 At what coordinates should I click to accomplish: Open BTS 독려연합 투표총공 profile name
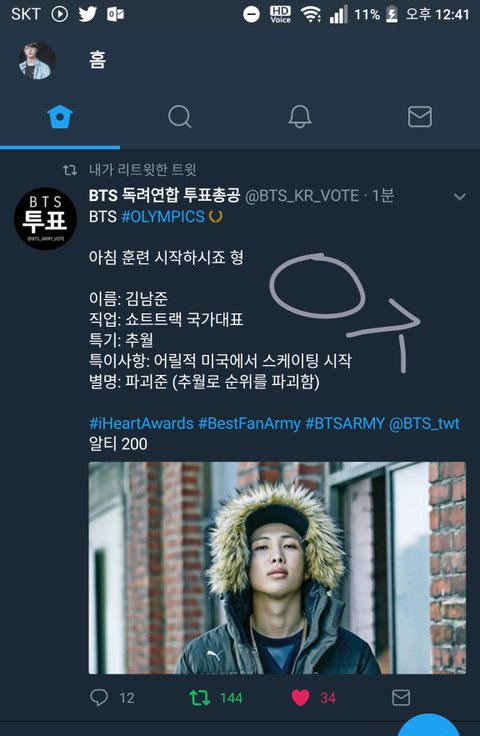(164, 195)
